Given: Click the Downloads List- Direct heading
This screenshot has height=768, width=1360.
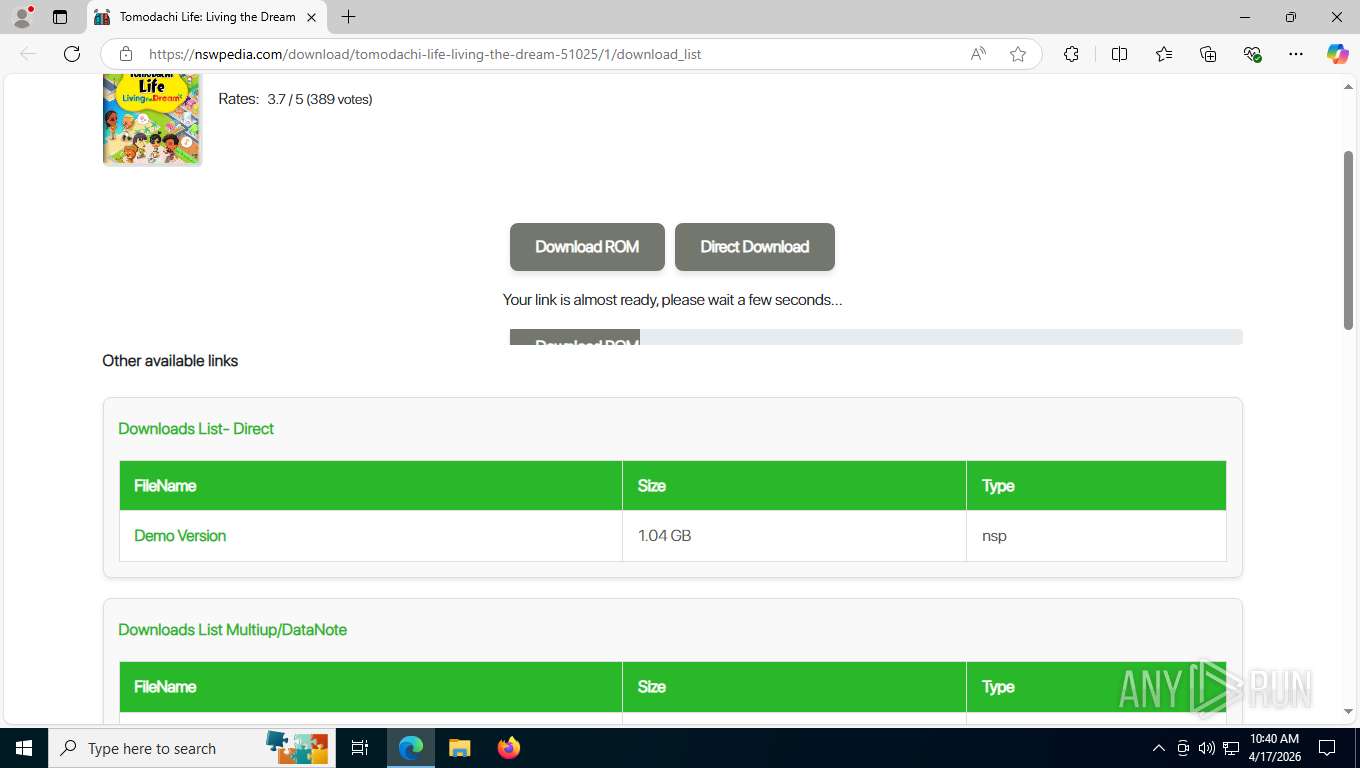Looking at the screenshot, I should (x=196, y=428).
